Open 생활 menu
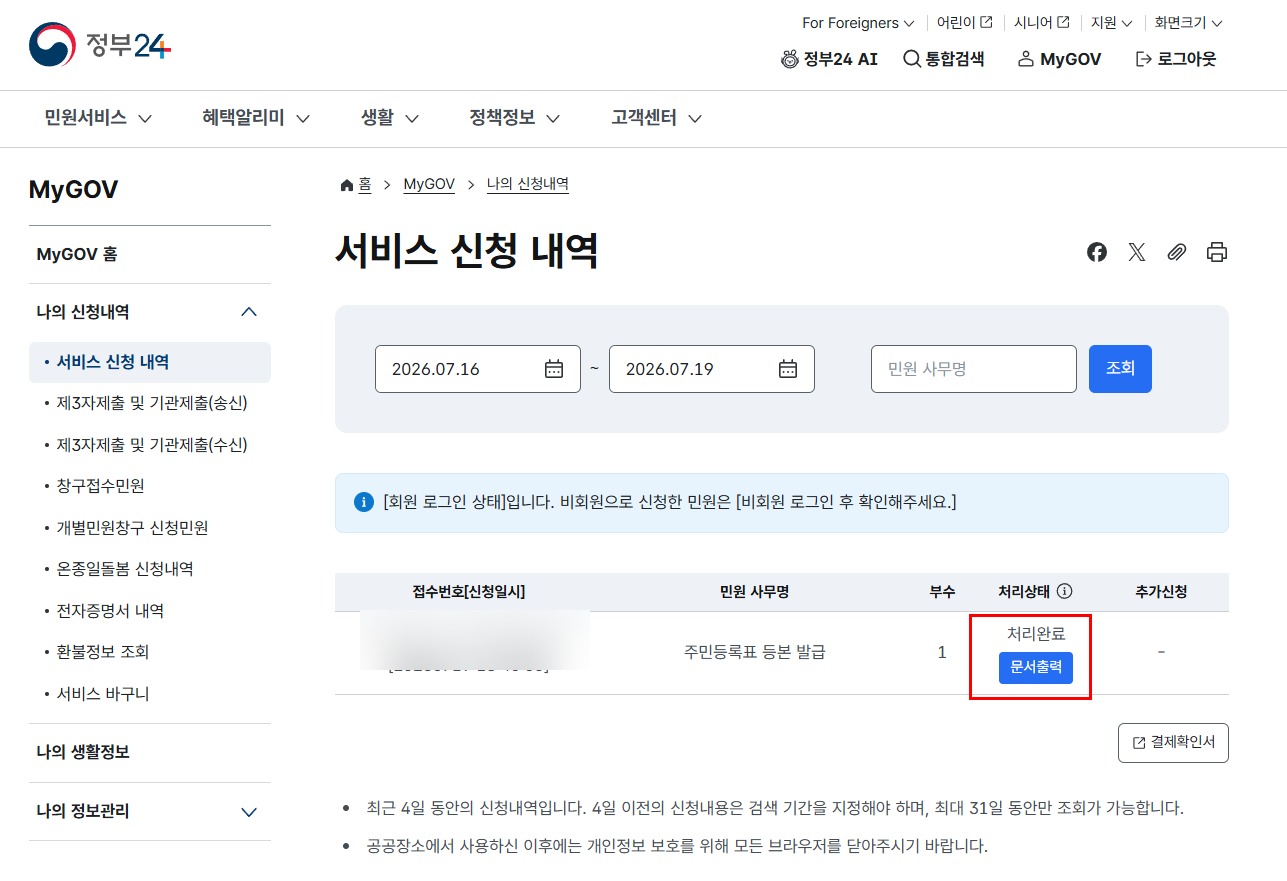 [390, 118]
